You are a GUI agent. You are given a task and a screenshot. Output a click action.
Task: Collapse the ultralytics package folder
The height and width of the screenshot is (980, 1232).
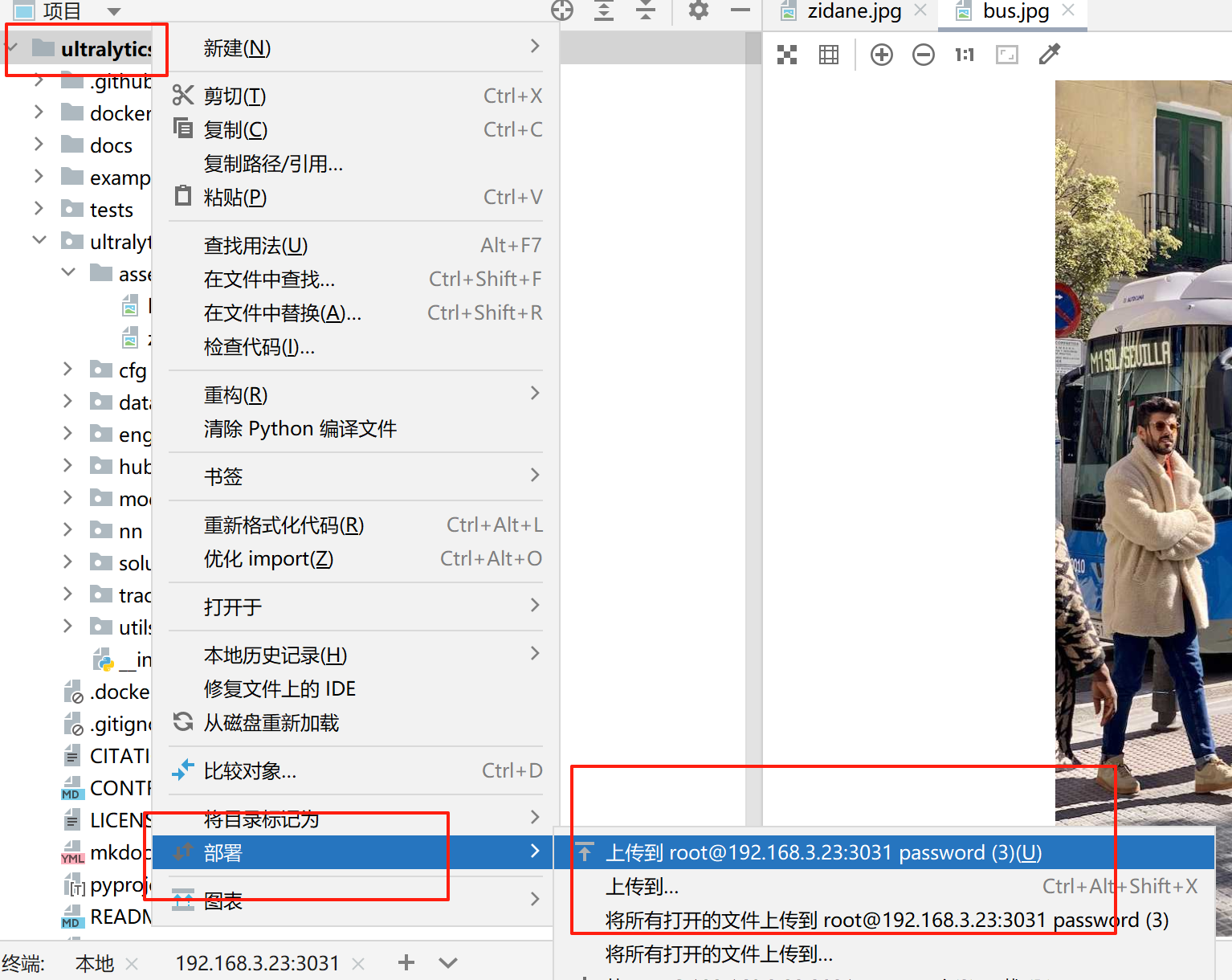[x=38, y=240]
